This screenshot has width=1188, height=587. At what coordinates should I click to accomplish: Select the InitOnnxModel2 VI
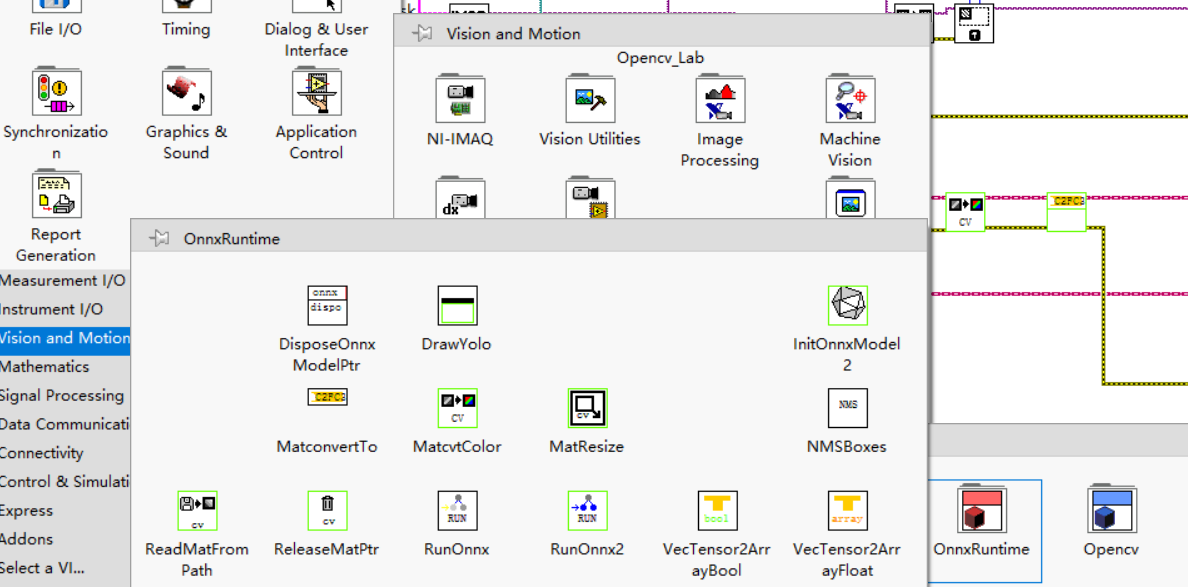click(847, 306)
